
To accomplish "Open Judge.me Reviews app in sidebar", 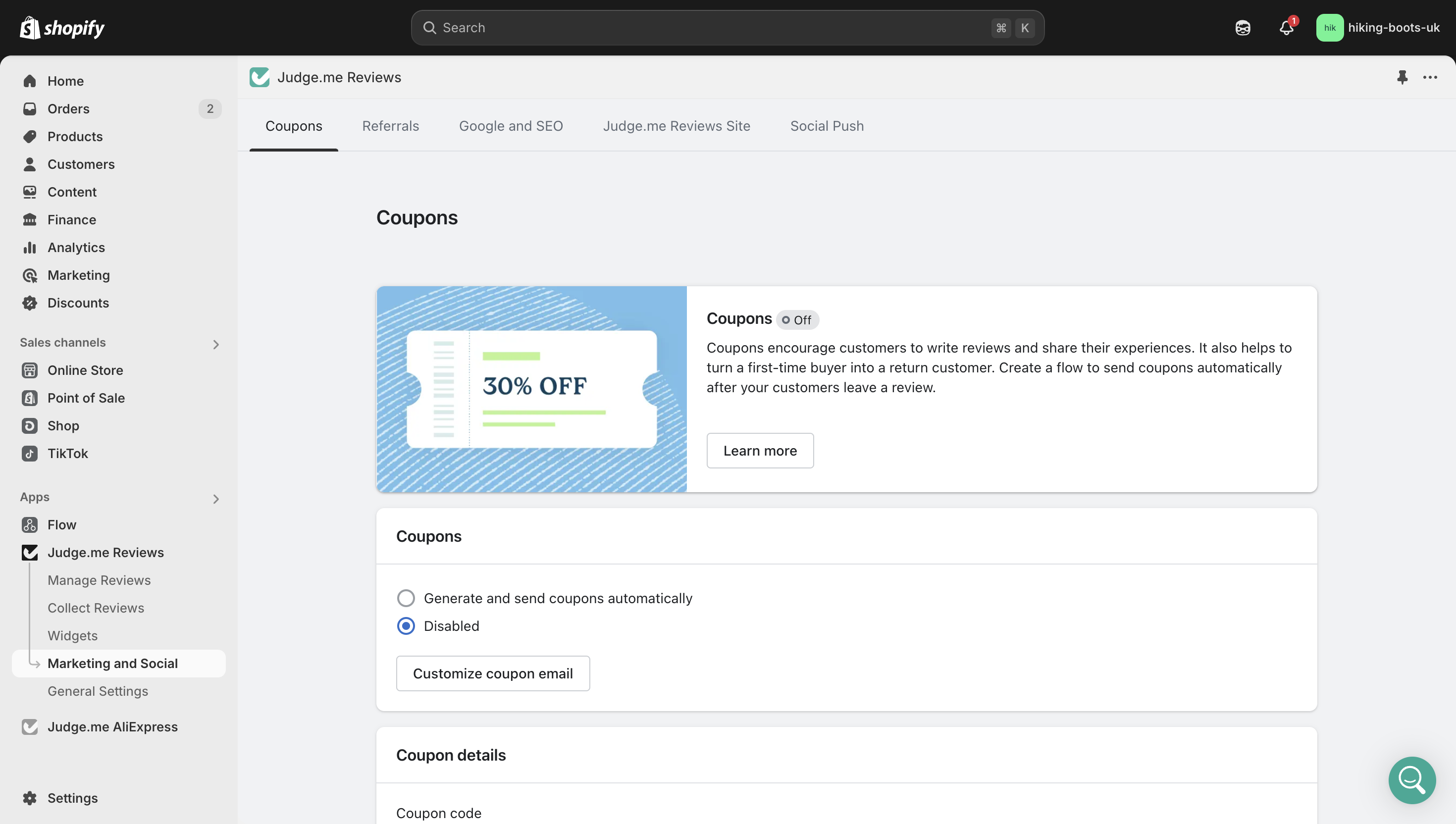I will 106,552.
